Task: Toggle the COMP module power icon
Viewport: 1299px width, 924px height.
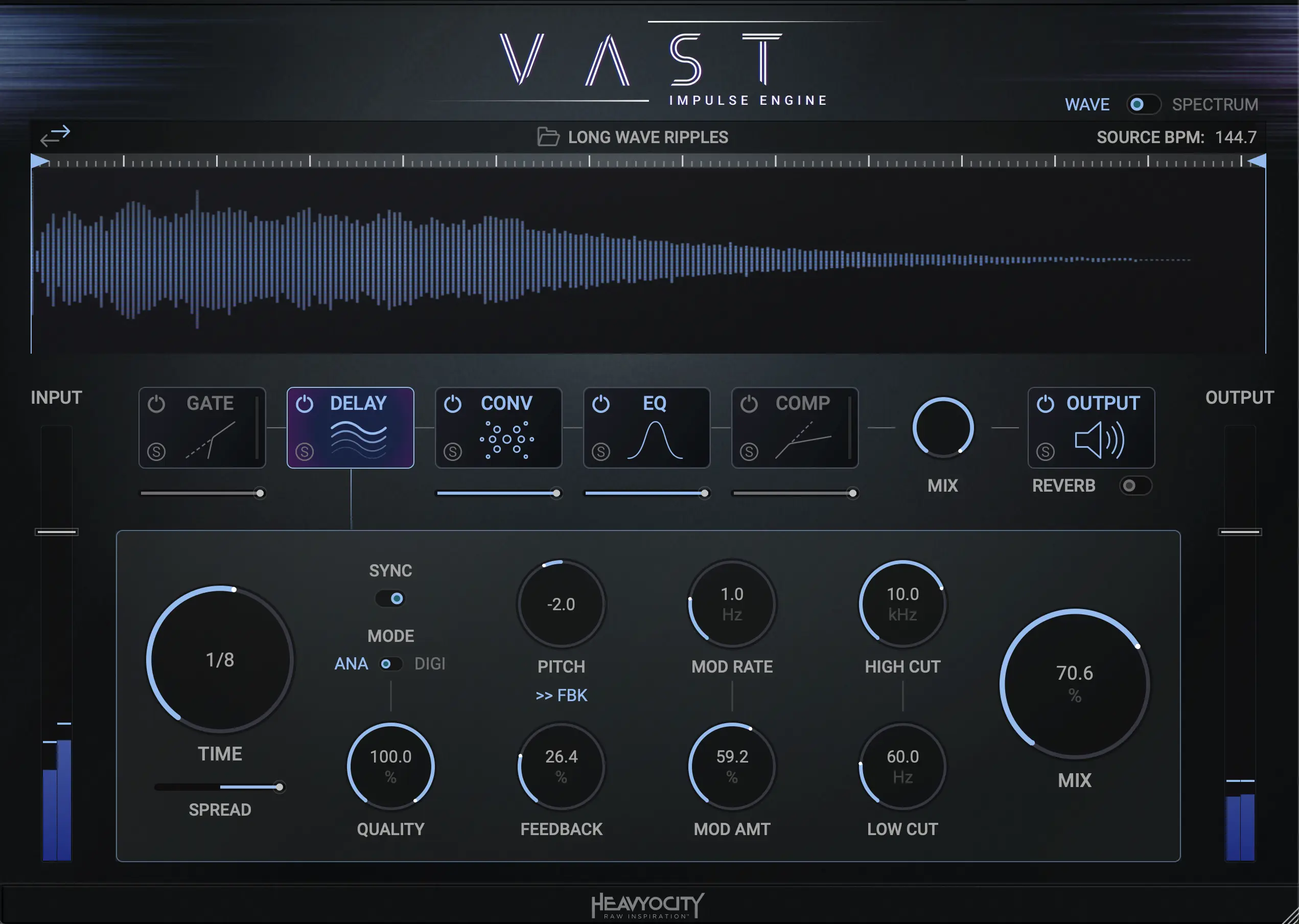Action: tap(749, 404)
